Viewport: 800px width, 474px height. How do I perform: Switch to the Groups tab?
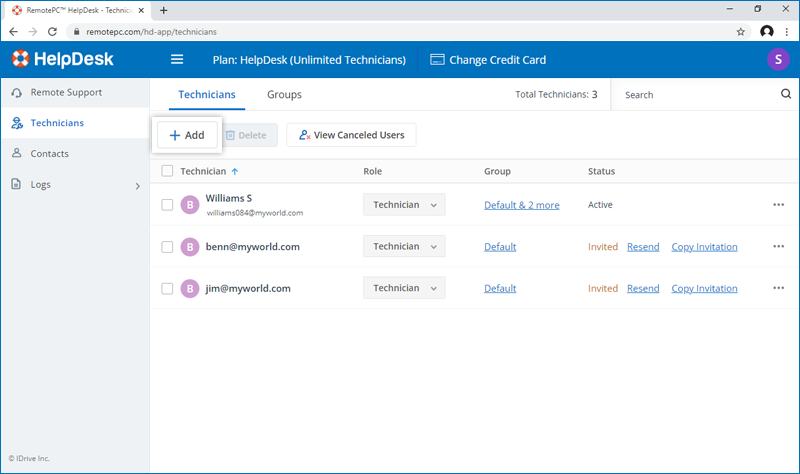click(284, 94)
